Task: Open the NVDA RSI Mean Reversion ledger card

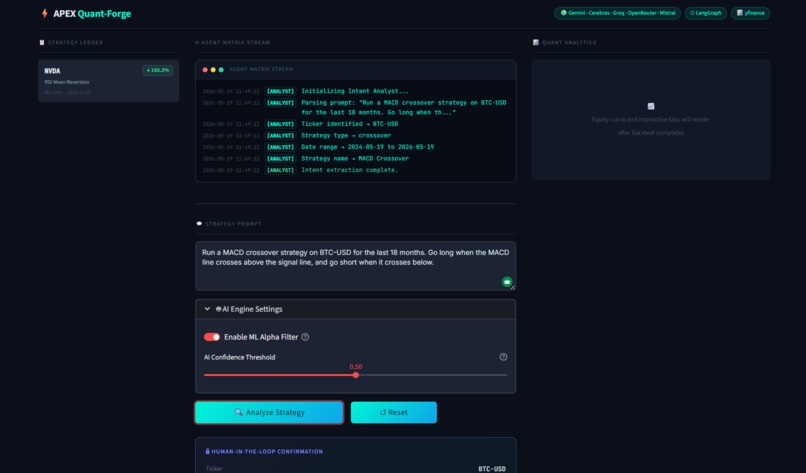Action: 108,81
